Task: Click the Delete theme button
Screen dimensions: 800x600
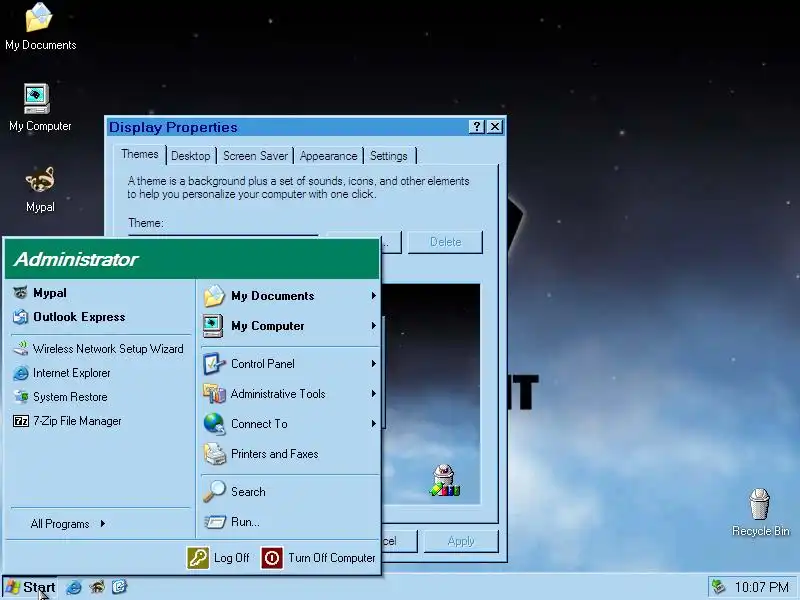Action: pyautogui.click(x=445, y=242)
